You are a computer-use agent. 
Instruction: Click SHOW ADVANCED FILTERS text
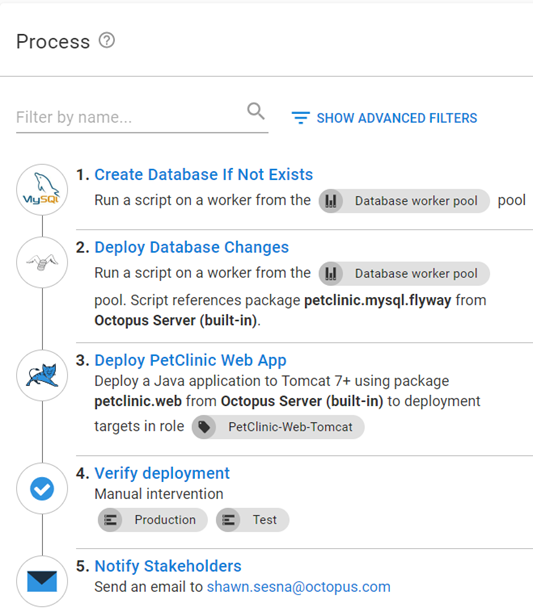397,118
